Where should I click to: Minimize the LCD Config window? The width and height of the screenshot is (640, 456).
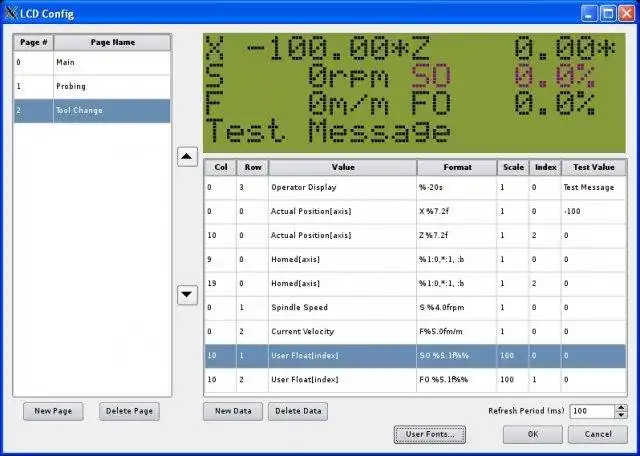coord(589,13)
